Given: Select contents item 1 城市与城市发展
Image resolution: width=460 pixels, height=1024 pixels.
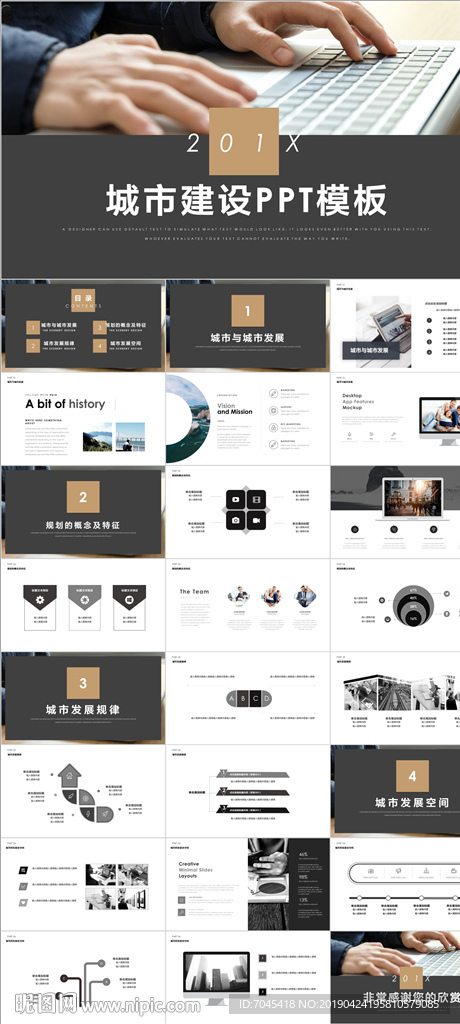Looking at the screenshot, I should point(52,327).
